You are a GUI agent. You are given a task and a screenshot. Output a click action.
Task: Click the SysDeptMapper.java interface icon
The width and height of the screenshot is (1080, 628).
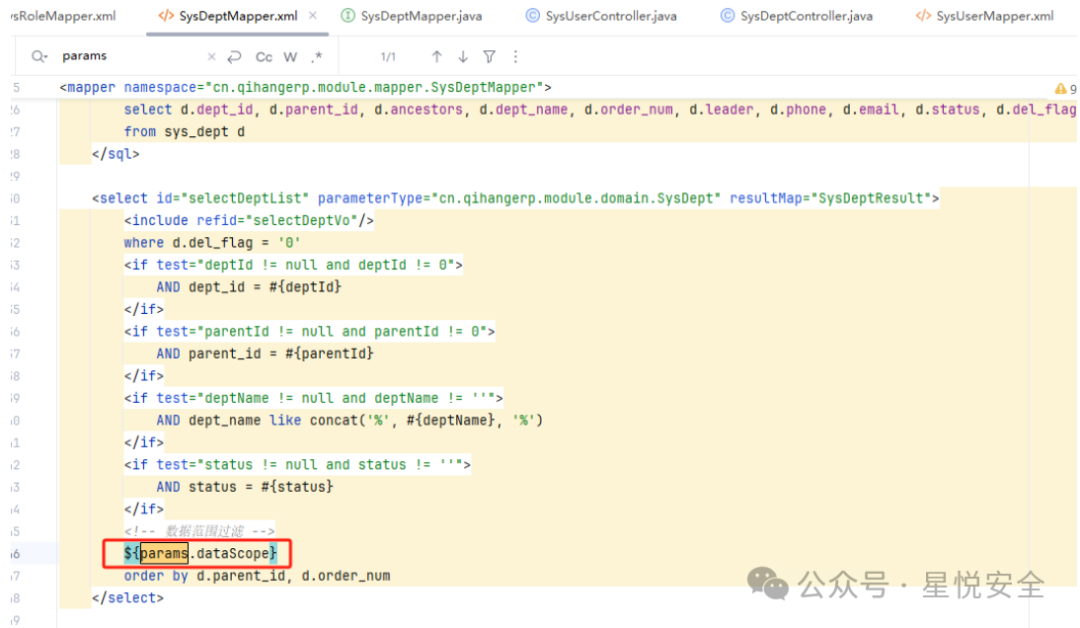[x=349, y=15]
